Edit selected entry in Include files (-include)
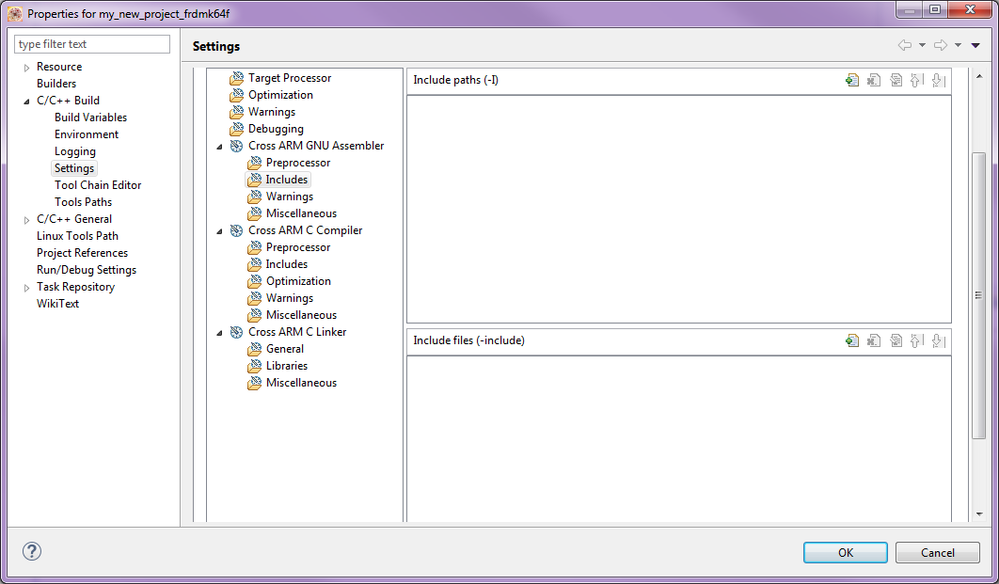The image size is (999, 584). (896, 341)
